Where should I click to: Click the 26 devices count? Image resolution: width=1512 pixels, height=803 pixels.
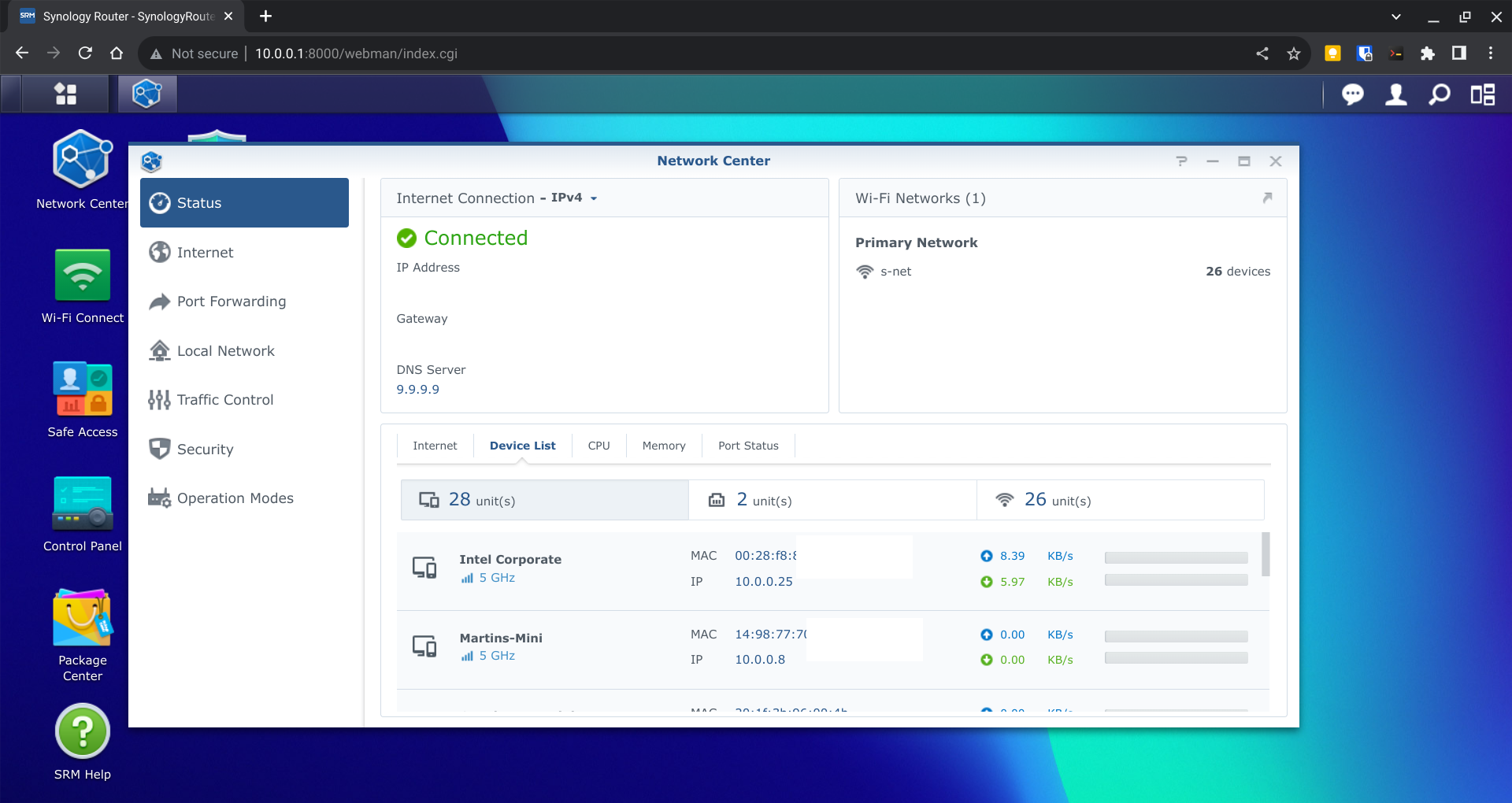(x=1238, y=271)
